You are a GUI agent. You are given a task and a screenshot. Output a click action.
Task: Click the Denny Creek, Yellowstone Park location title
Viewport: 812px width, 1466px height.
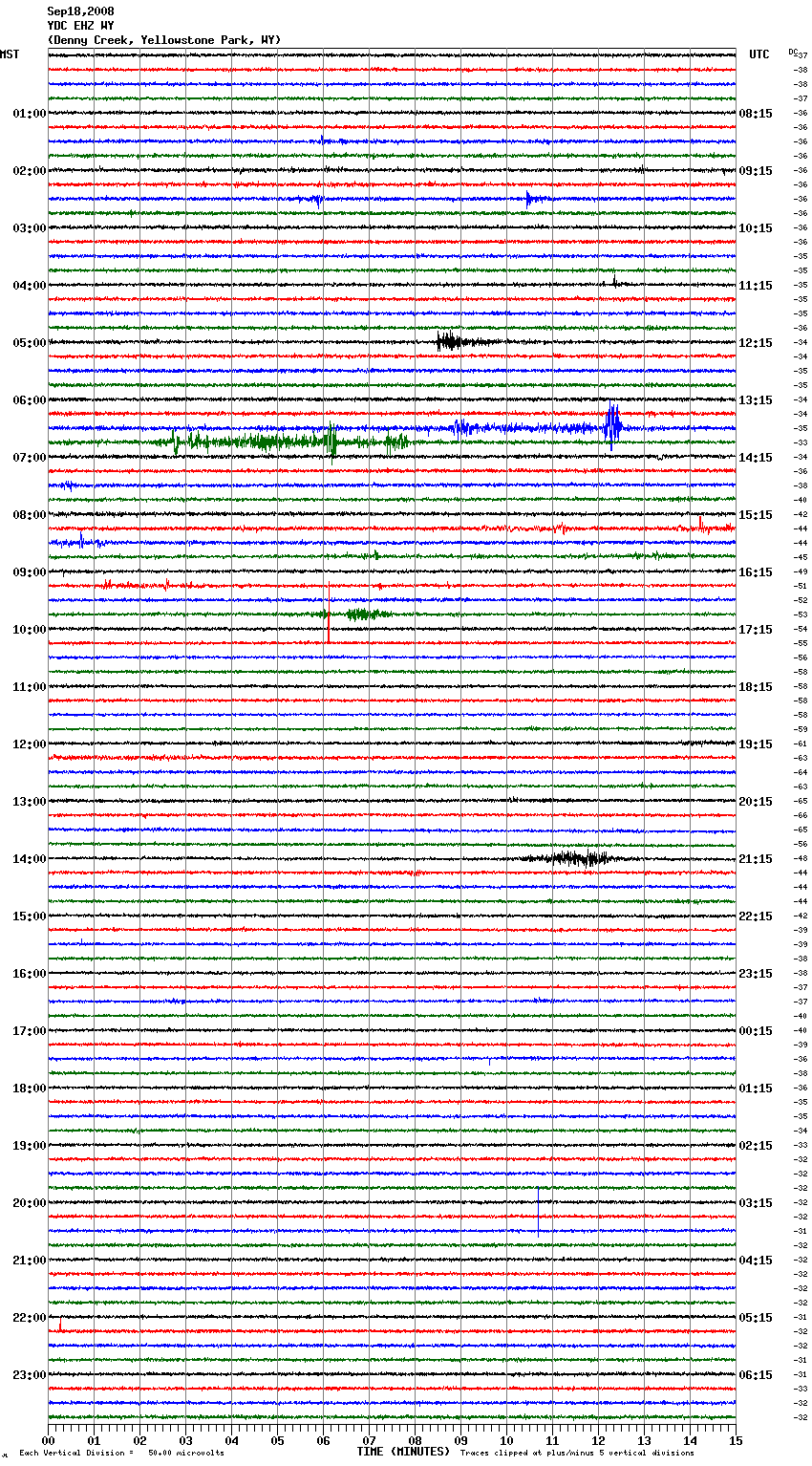point(164,40)
